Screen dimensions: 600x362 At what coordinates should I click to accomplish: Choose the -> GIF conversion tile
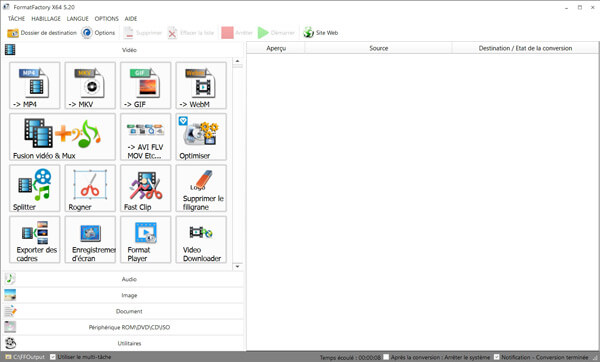point(146,86)
